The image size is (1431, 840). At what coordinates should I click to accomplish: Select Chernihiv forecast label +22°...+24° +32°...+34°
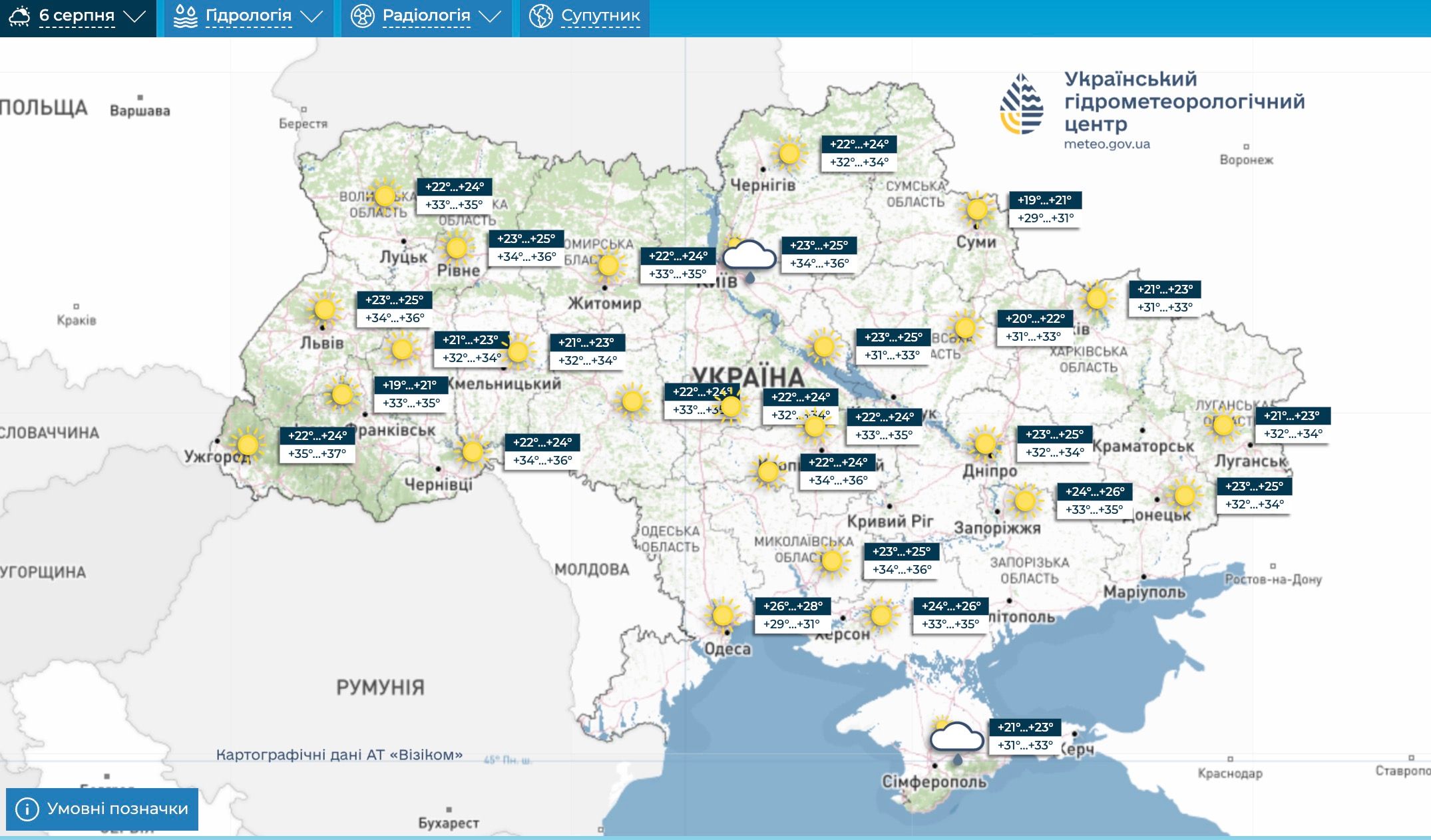pyautogui.click(x=859, y=153)
